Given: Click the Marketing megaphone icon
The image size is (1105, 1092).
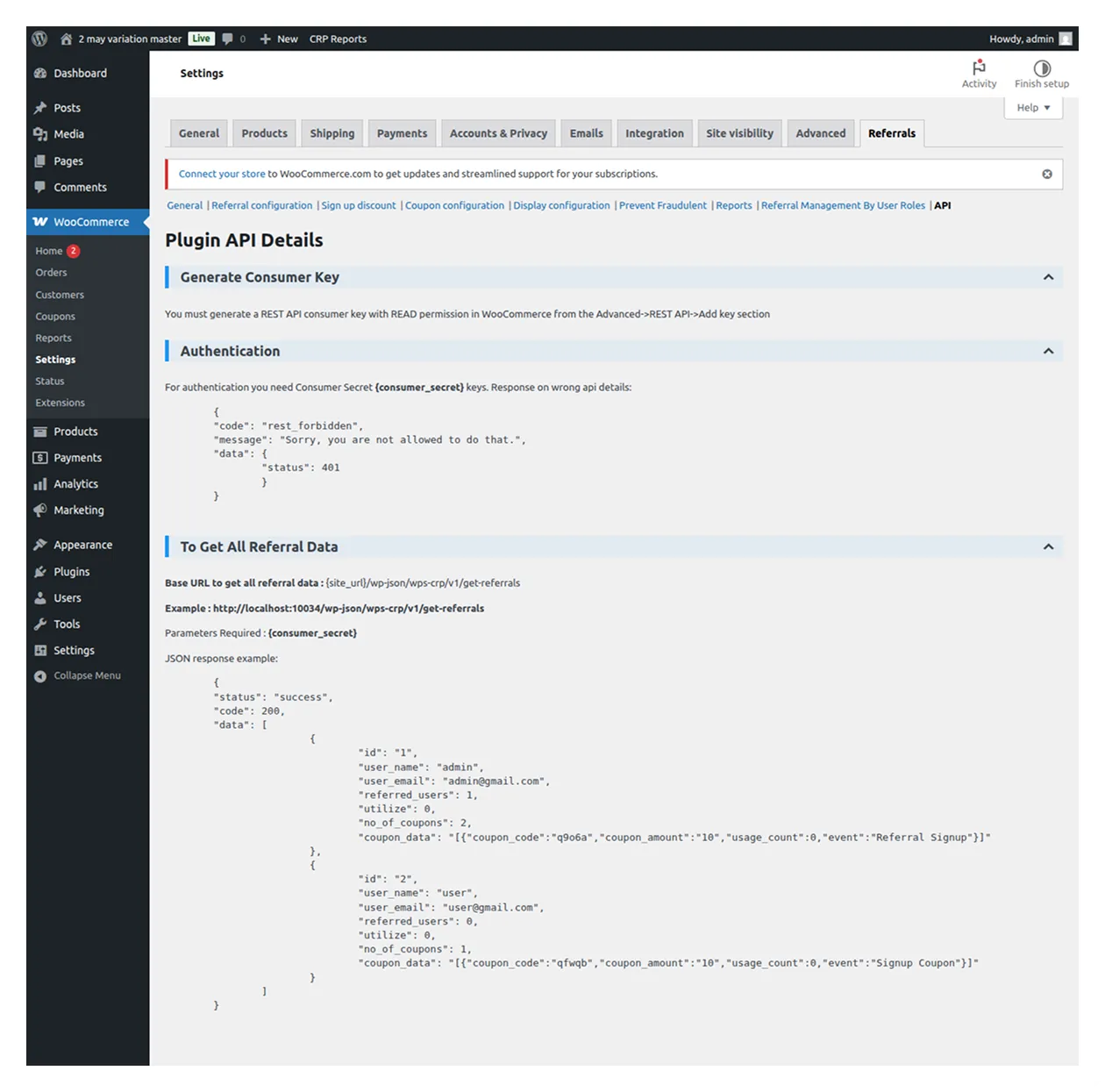Looking at the screenshot, I should (40, 510).
